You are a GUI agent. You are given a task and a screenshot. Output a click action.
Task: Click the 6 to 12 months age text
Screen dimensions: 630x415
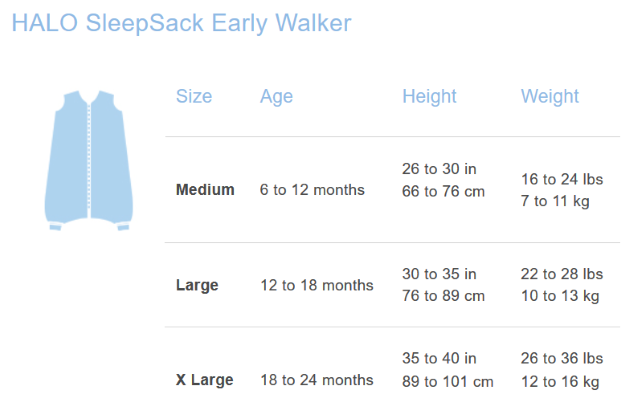tap(312, 190)
